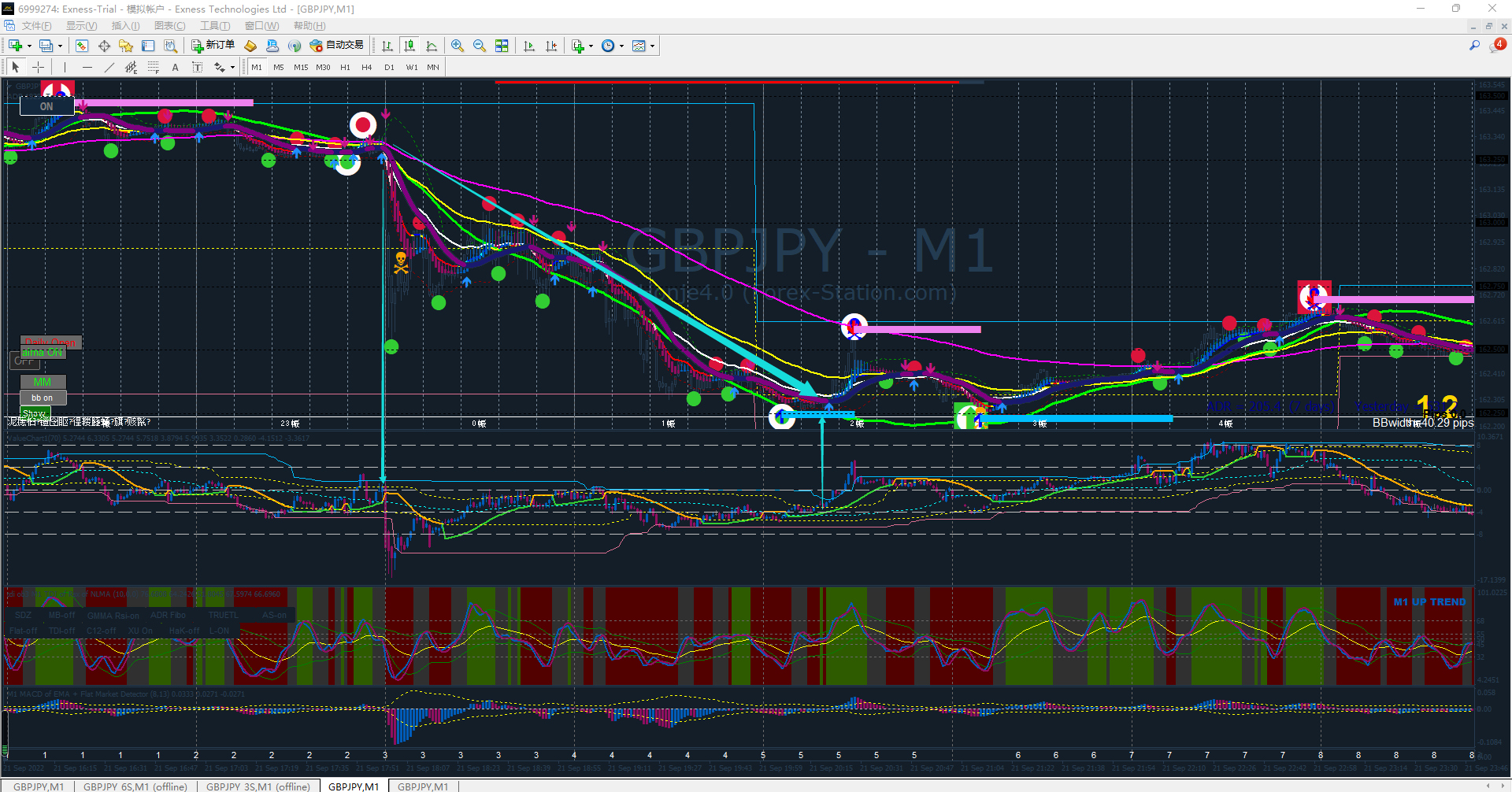The image size is (1512, 792).
Task: Select the text label tool
Action: click(197, 67)
